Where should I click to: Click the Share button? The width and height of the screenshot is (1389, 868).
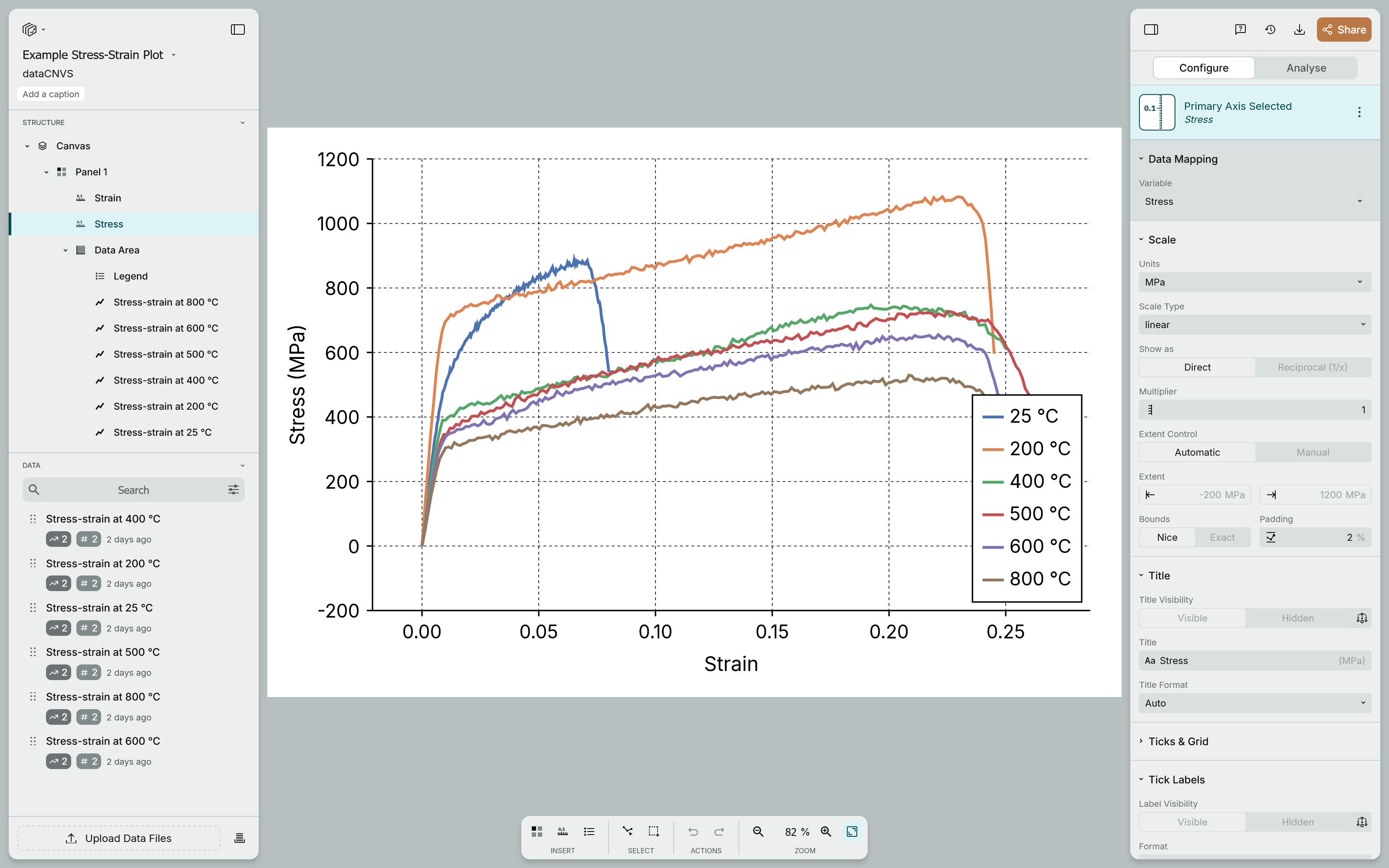tap(1344, 29)
